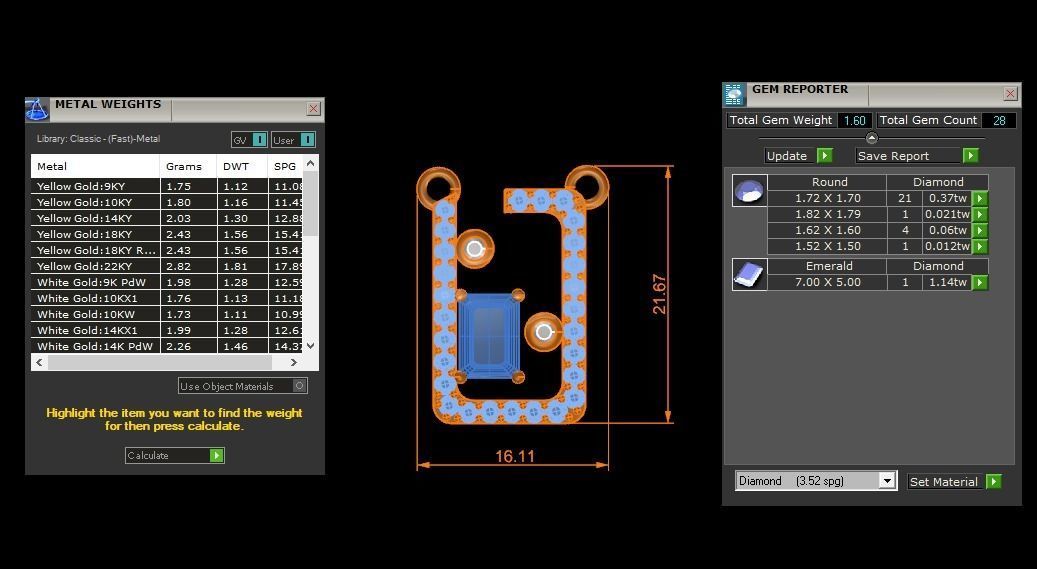
Task: Click the horizontal scrollbar left arrow
Action: [40, 362]
